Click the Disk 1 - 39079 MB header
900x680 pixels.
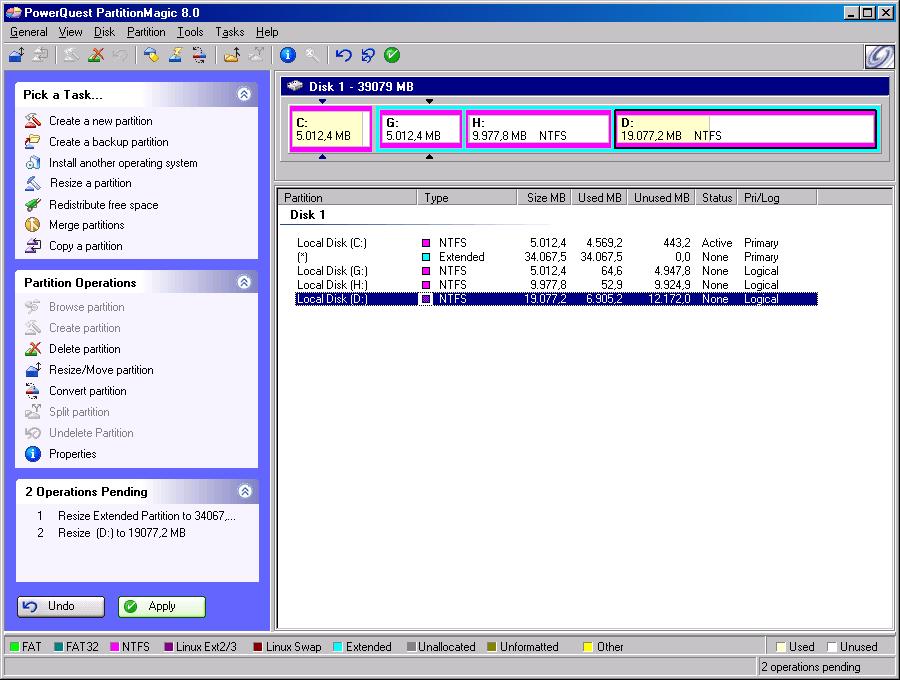click(585, 87)
